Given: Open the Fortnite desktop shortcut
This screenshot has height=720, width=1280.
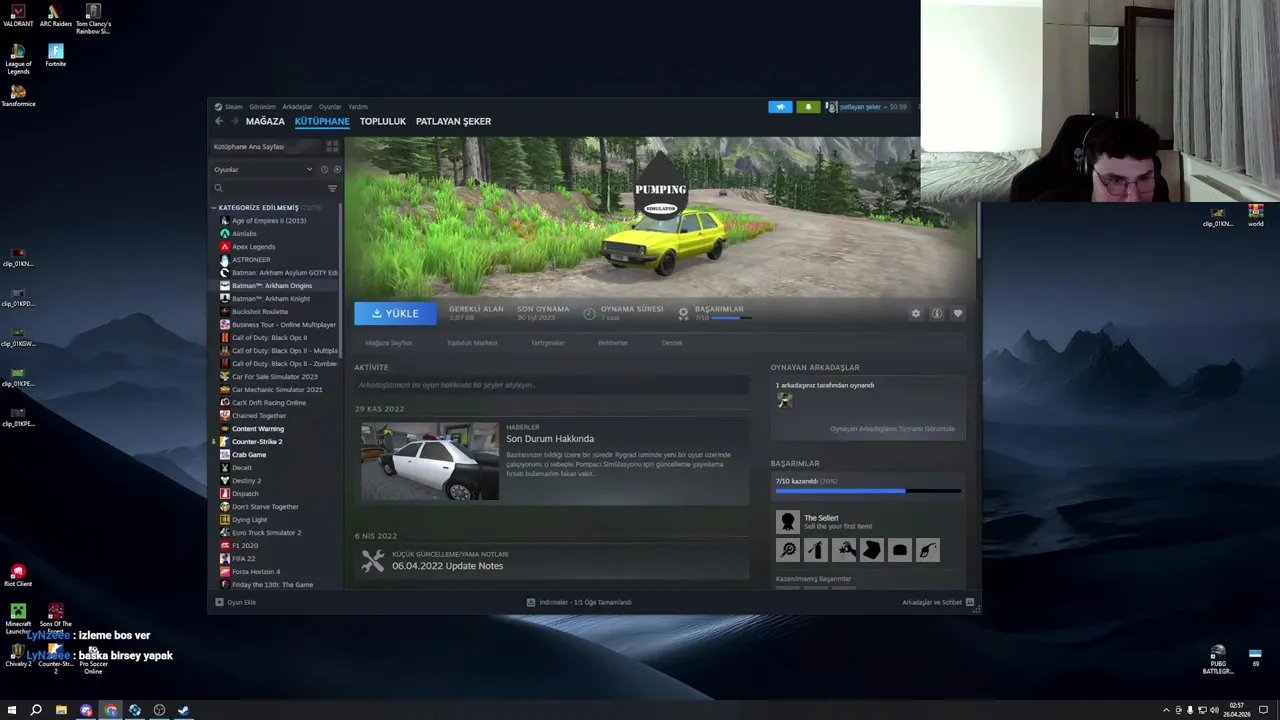Looking at the screenshot, I should tap(55, 55).
